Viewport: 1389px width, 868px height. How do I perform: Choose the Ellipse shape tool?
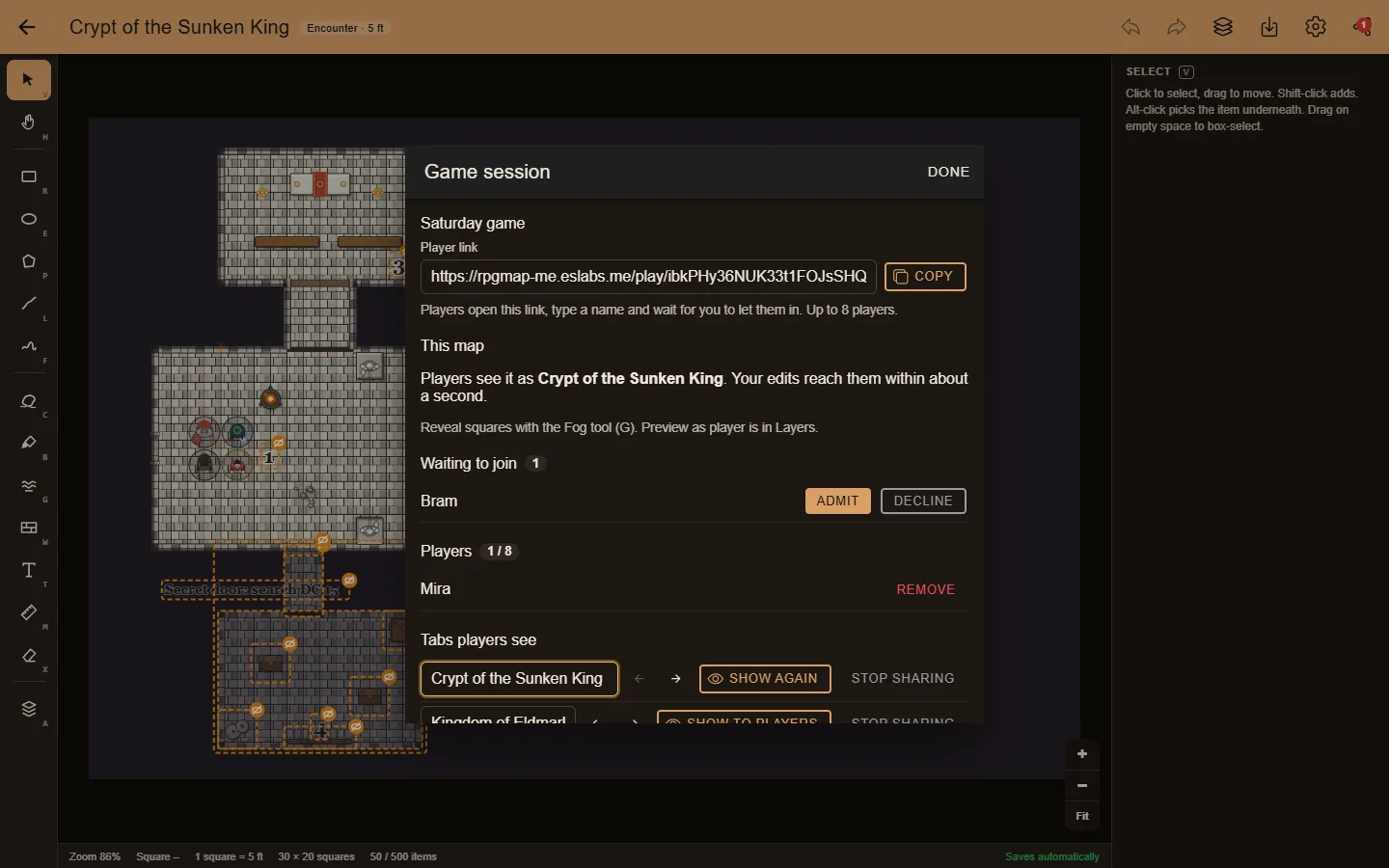point(29,219)
